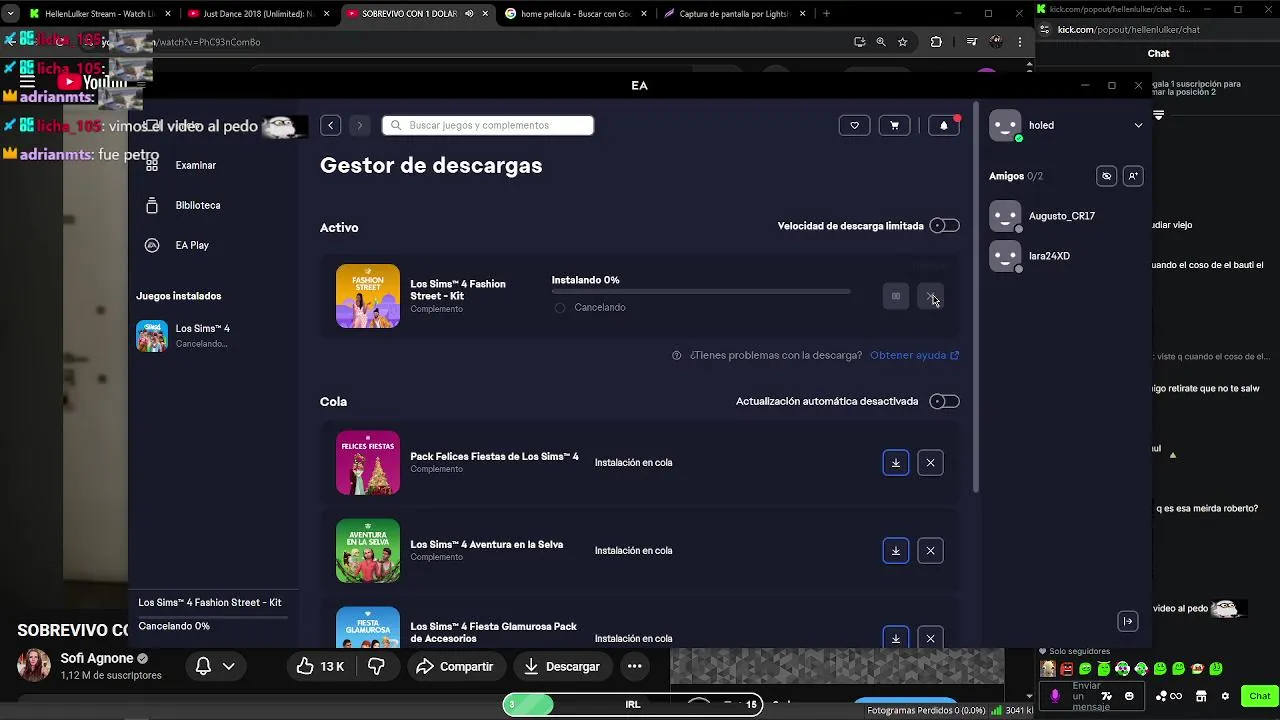The height and width of the screenshot is (720, 1280).
Task: Search in the Buscar juegos y complementos field
Action: pos(488,125)
